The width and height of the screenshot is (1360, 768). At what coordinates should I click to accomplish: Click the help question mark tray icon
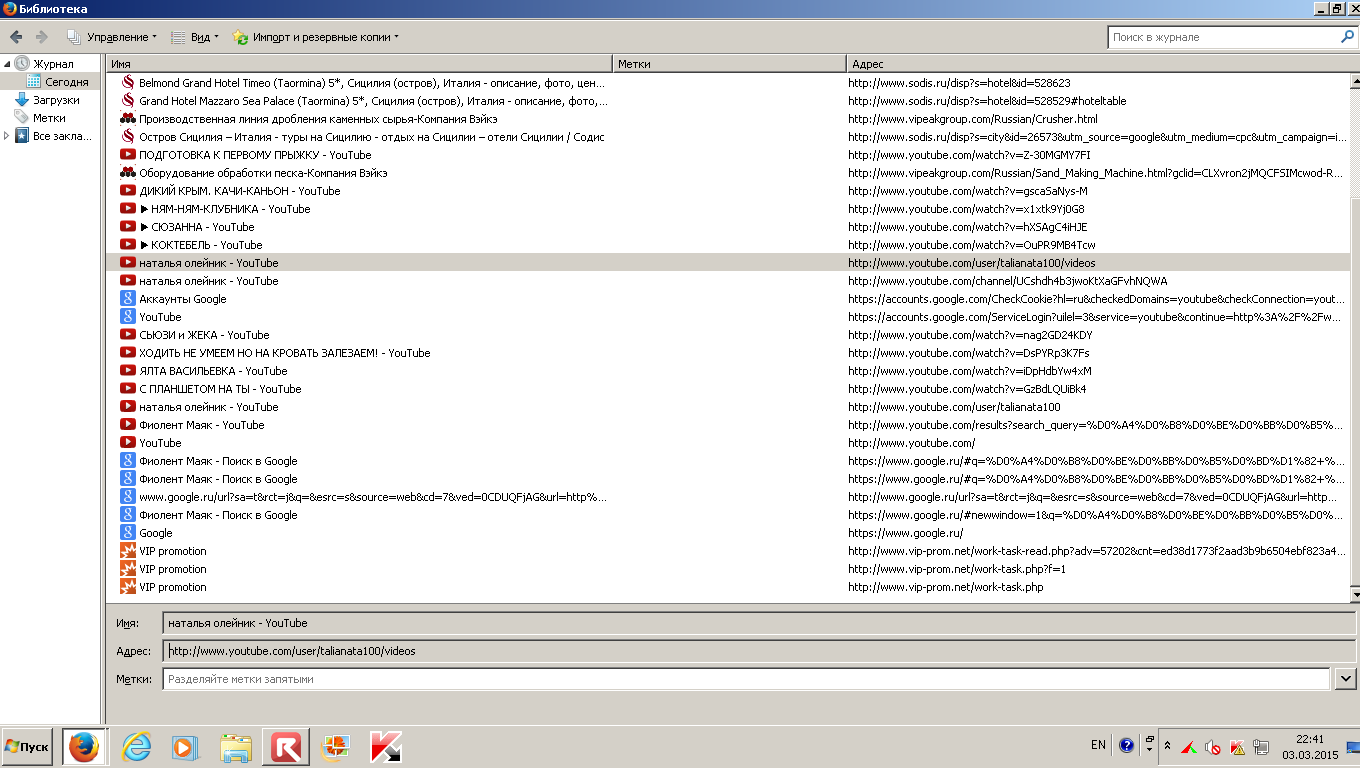pos(1127,746)
